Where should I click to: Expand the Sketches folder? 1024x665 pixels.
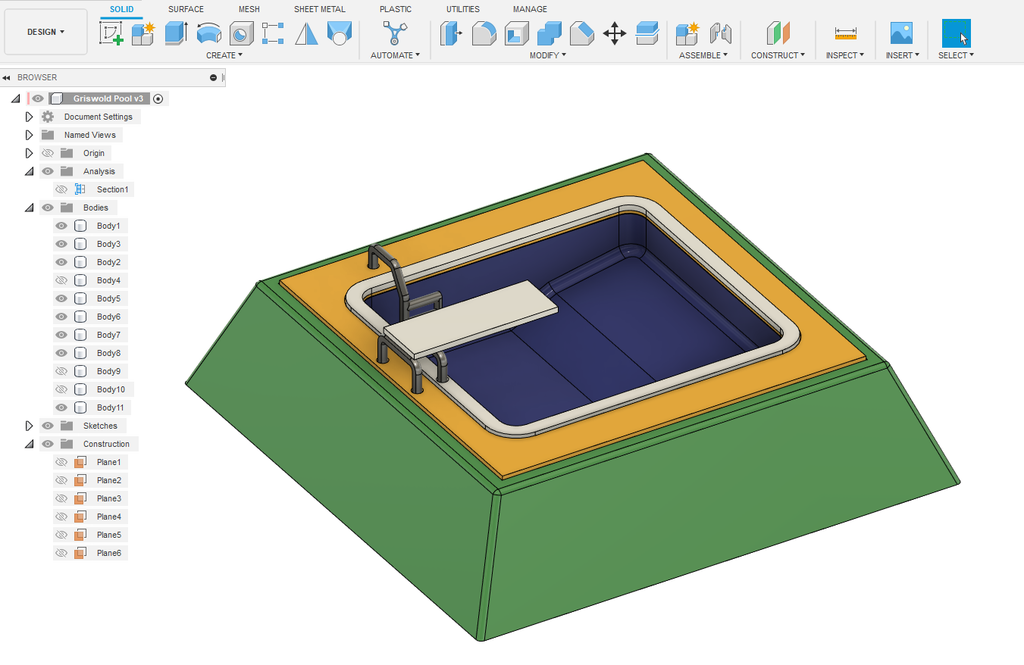click(28, 425)
